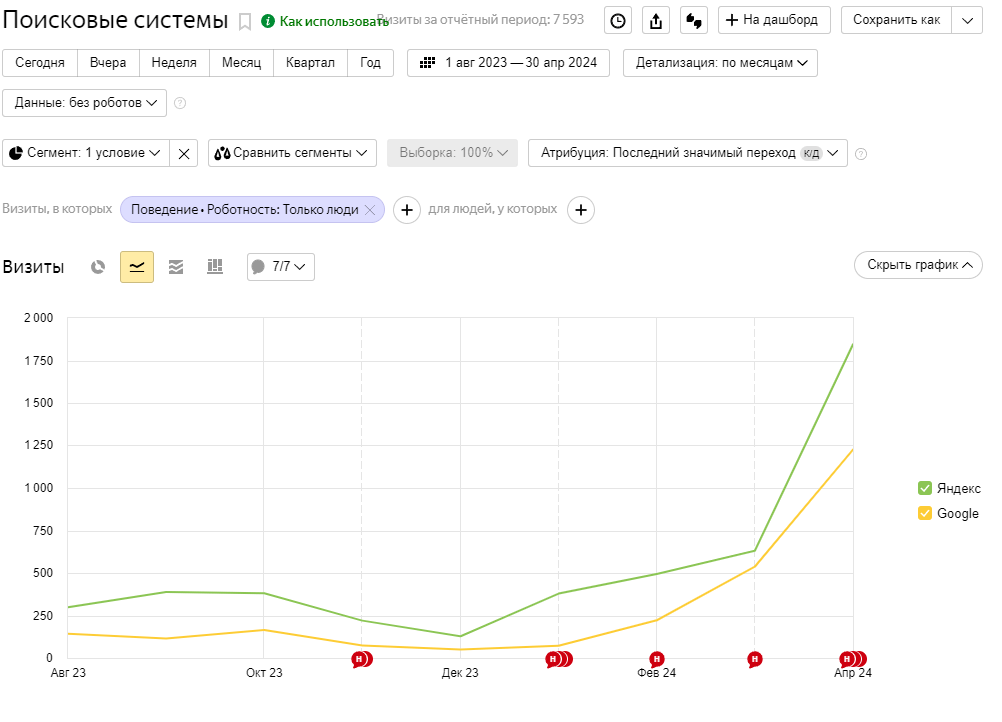Expand the 'Данные: без роботов' dropdown
The image size is (1002, 722).
click(85, 102)
